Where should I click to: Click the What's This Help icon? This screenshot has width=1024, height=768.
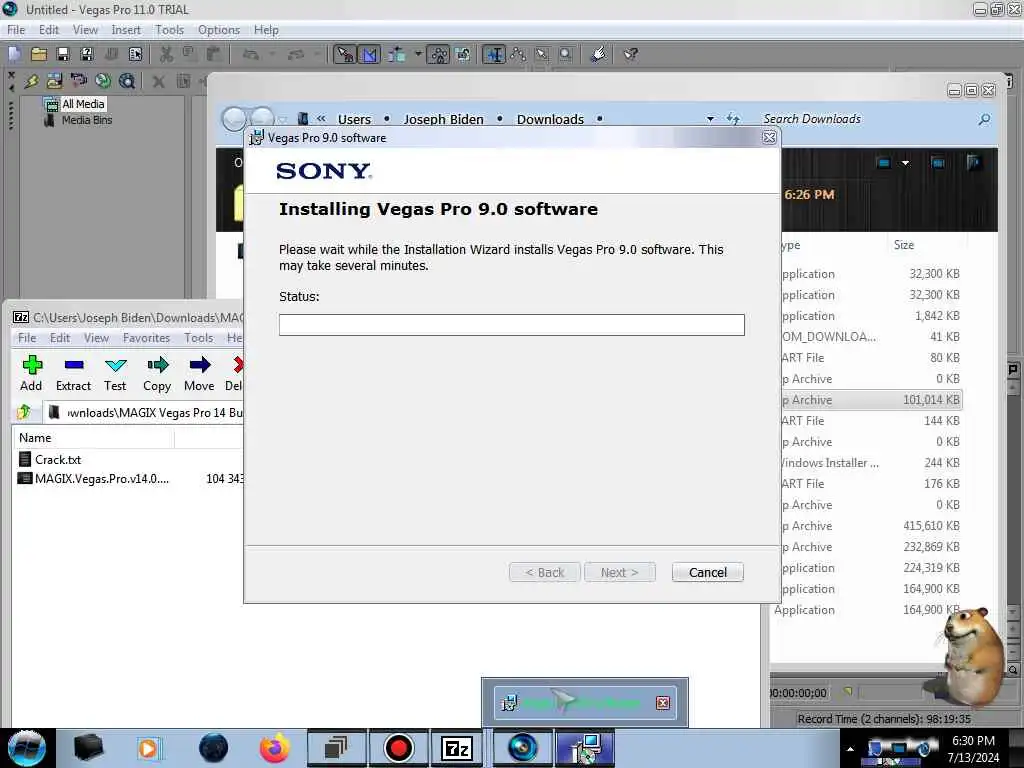click(x=630, y=54)
